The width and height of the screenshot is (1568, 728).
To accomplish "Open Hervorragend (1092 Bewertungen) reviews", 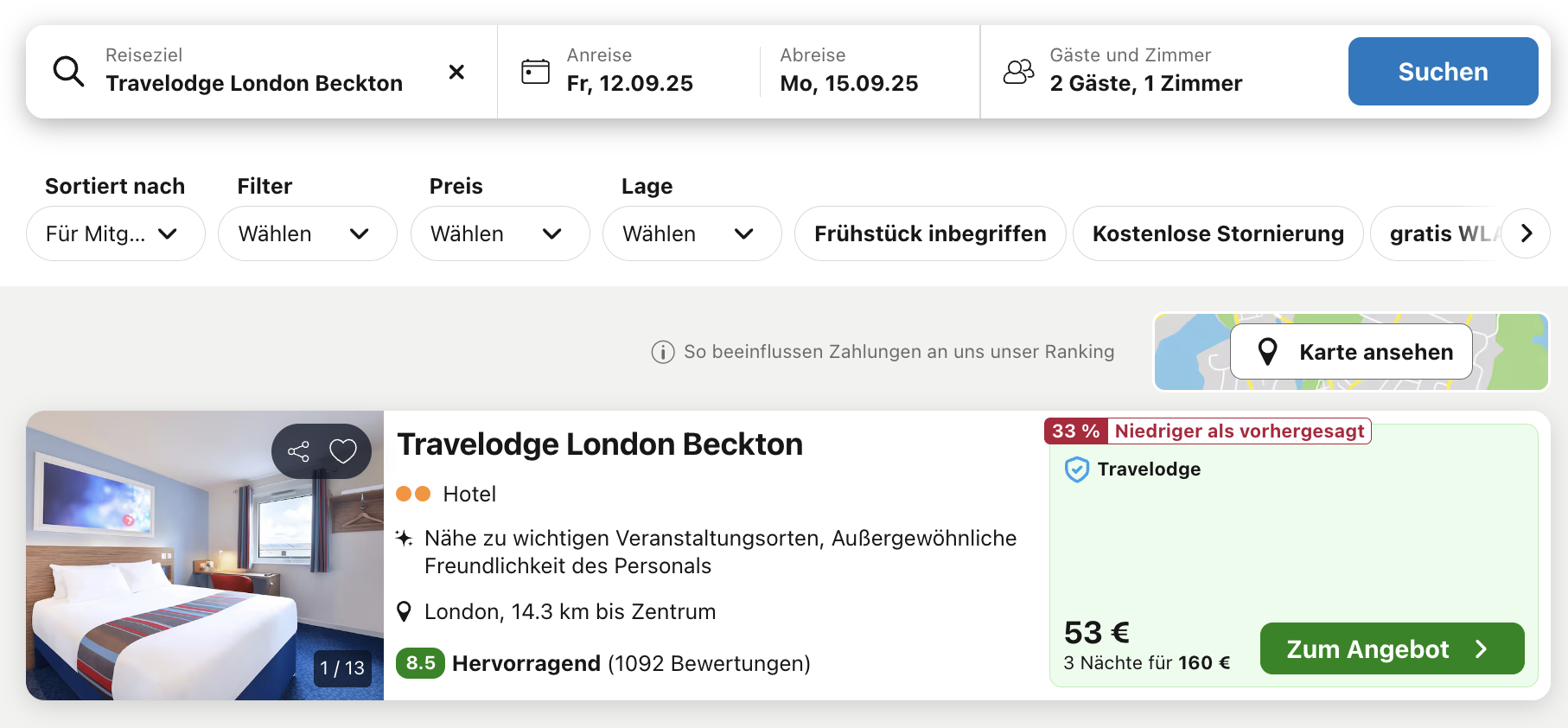I will (631, 663).
